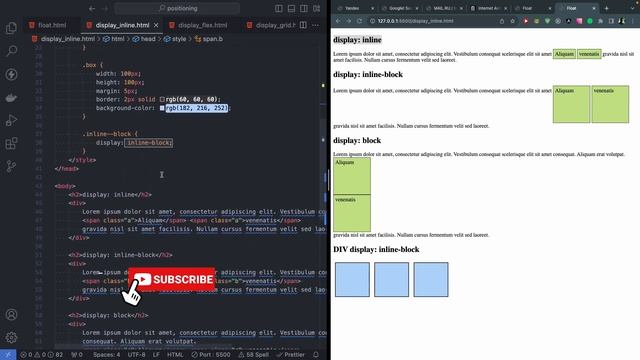Click the red play extension icon
The width and height of the screenshot is (640, 360).
tap(526, 21)
